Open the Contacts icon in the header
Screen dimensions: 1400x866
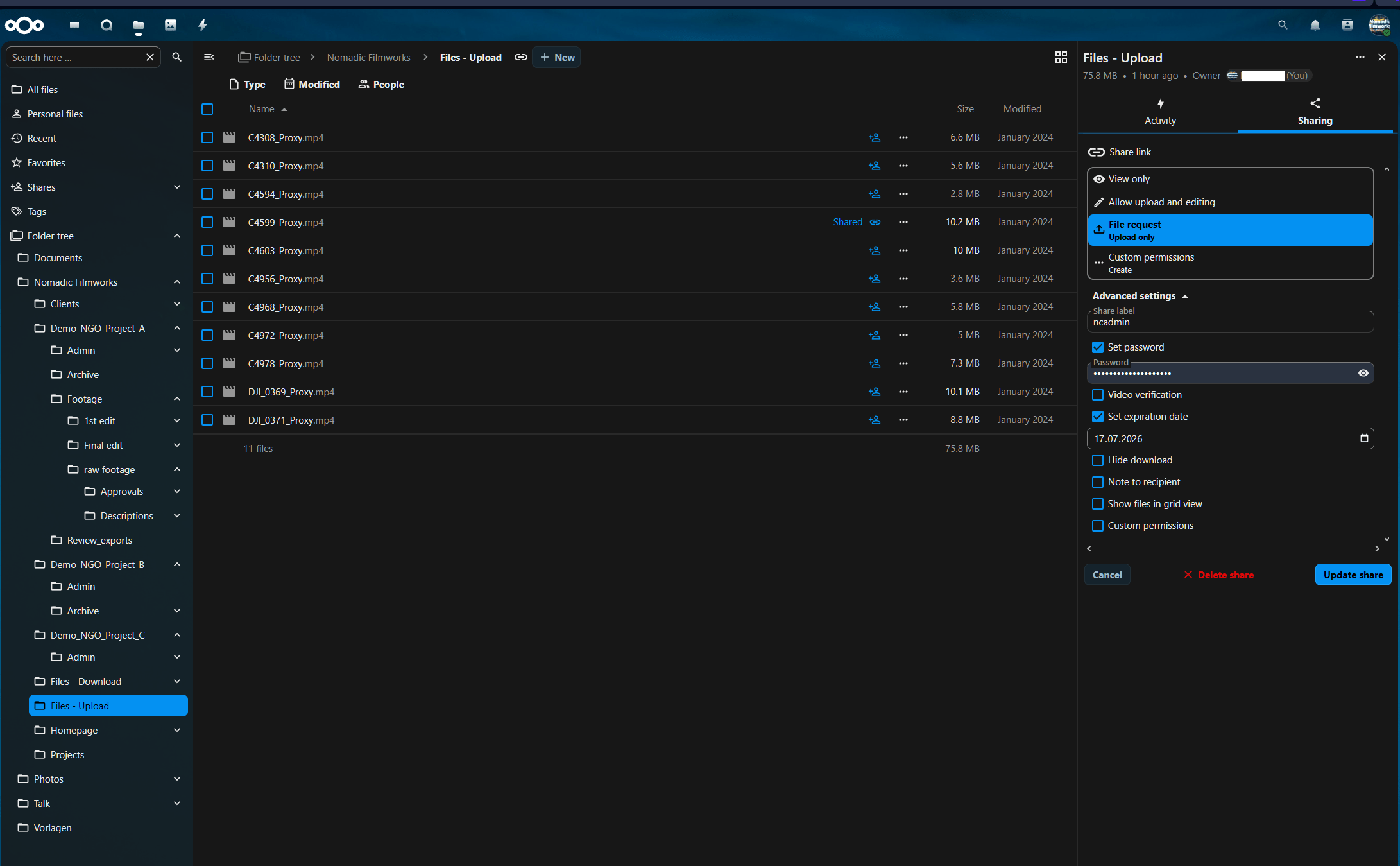[x=1347, y=25]
